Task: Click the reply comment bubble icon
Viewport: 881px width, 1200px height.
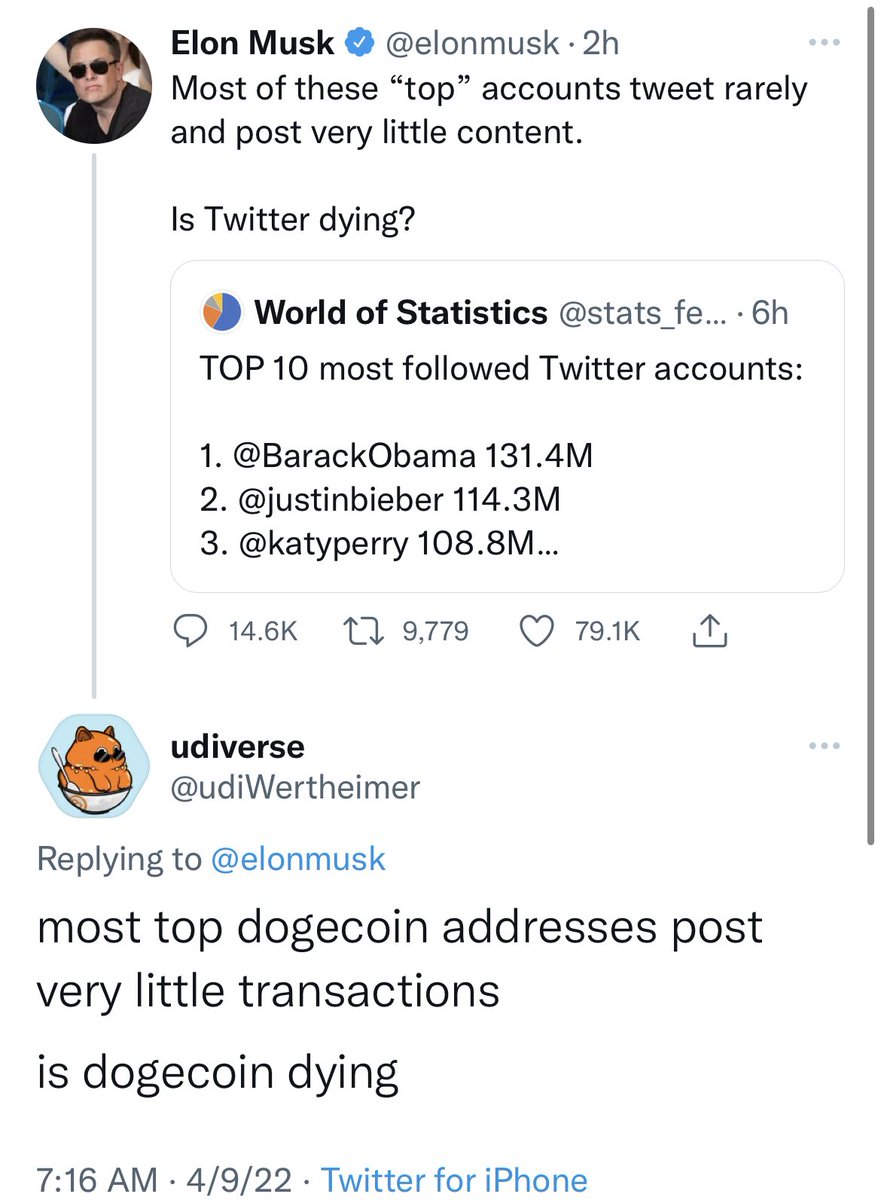Action: click(191, 631)
